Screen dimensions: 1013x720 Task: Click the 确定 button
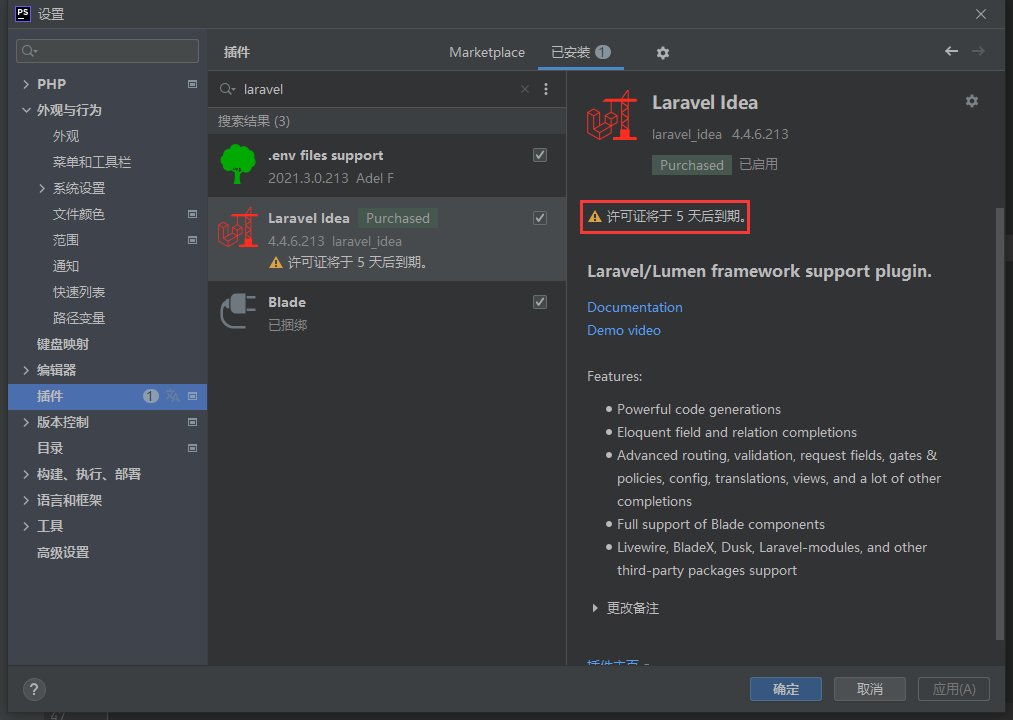pyautogui.click(x=786, y=689)
